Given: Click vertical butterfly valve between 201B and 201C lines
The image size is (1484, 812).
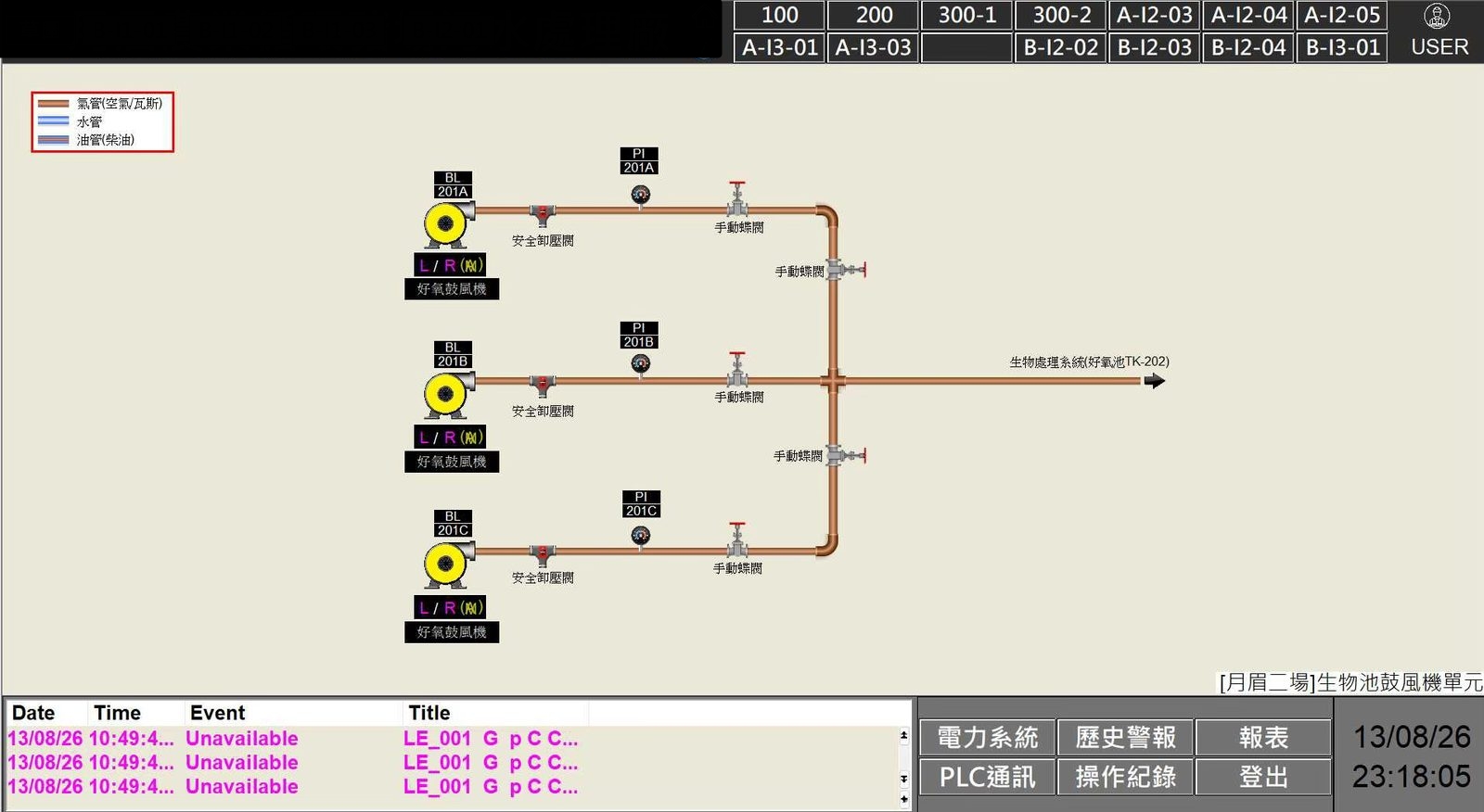Looking at the screenshot, I should tap(845, 455).
